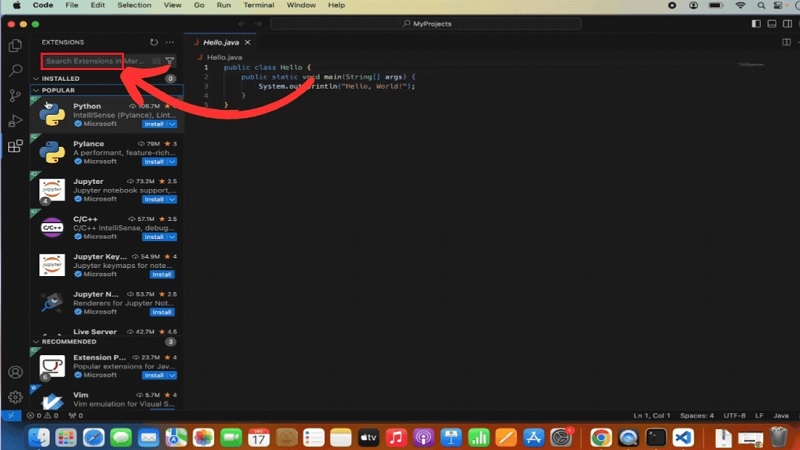This screenshot has height=450, width=800.
Task: Select Vim extension row
Action: click(107, 399)
